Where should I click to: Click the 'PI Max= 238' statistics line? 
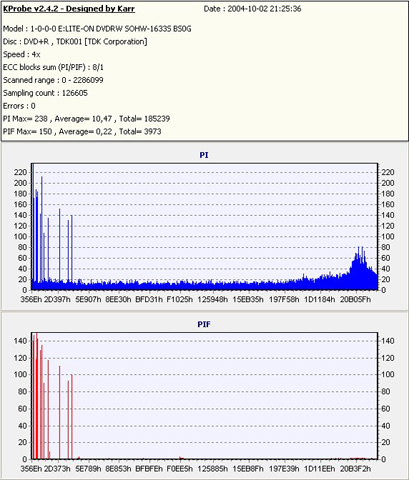pyautogui.click(x=87, y=119)
